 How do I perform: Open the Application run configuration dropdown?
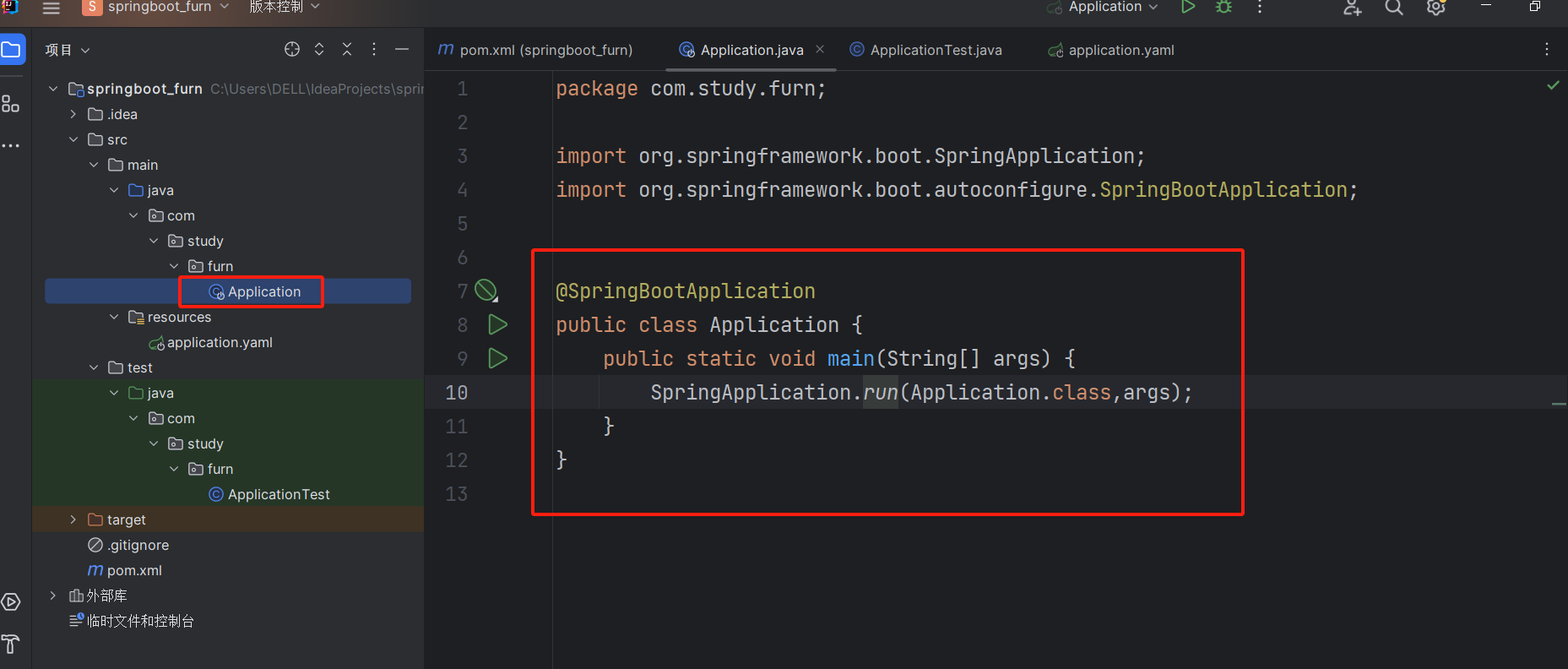(x=1103, y=7)
